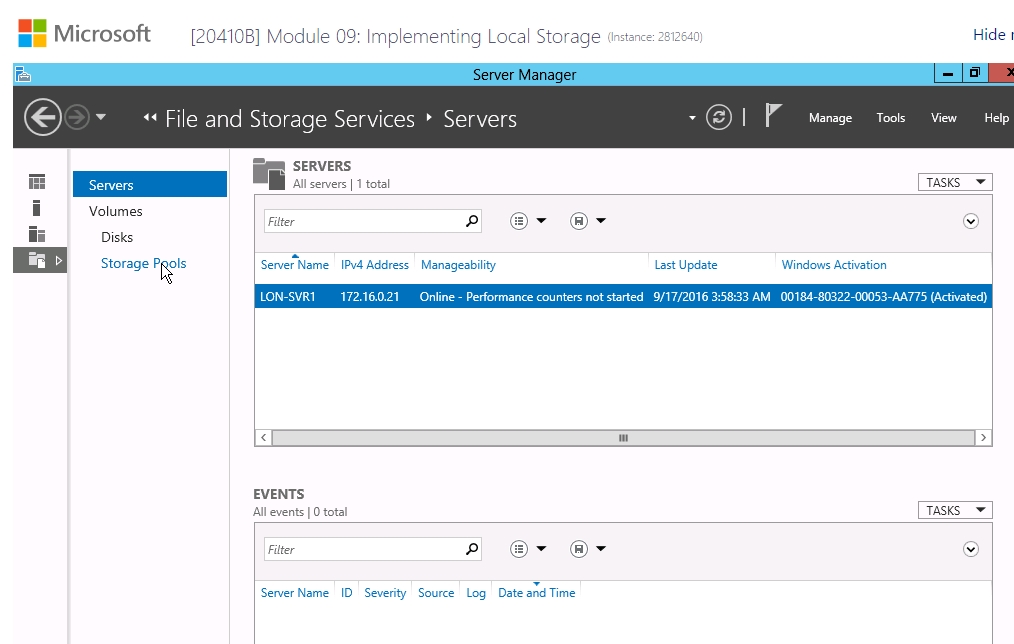This screenshot has height=644, width=1014.
Task: Sort Events by Log column
Action: coord(475,592)
